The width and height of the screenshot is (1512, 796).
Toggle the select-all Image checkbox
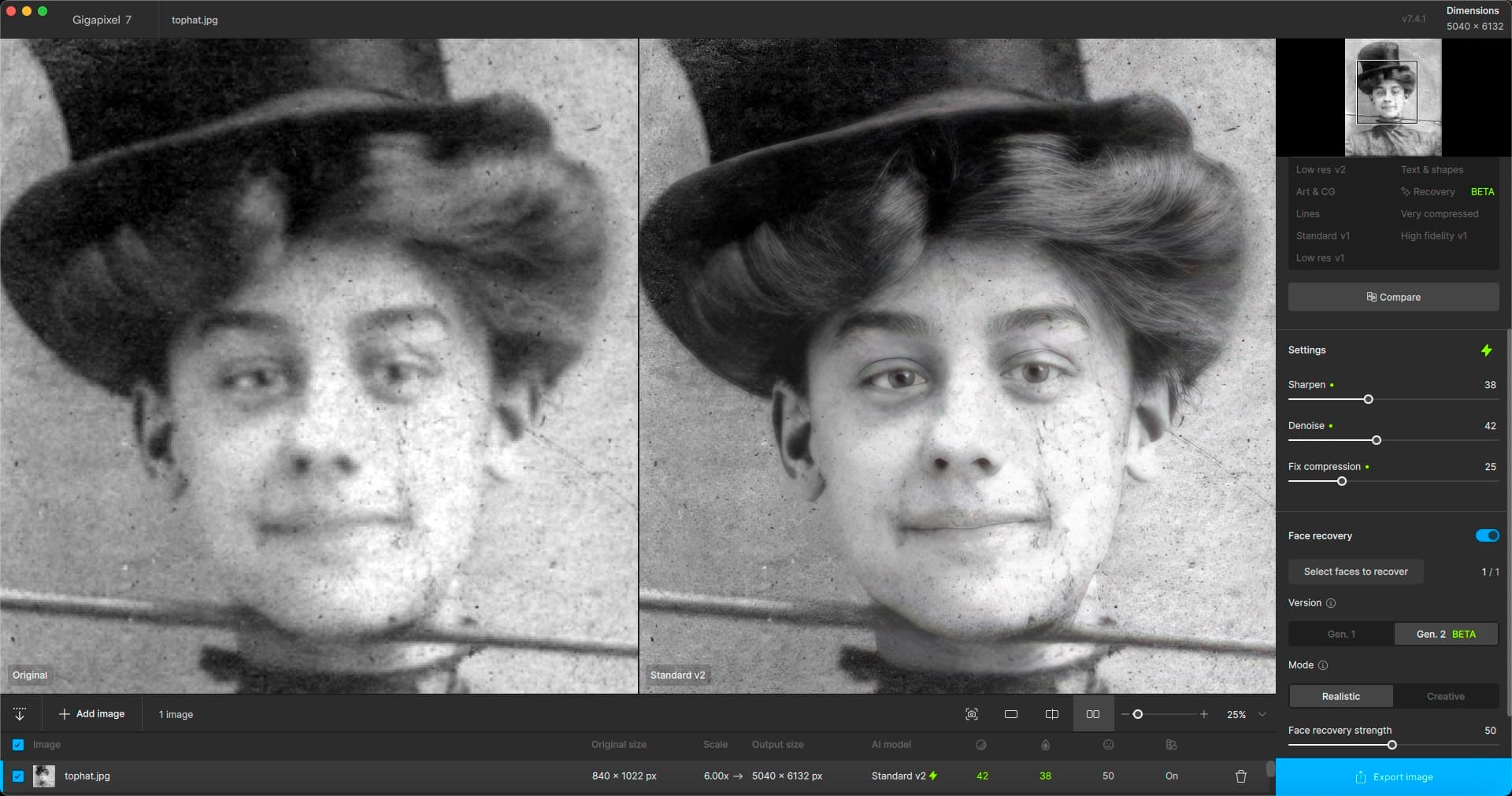(x=18, y=745)
